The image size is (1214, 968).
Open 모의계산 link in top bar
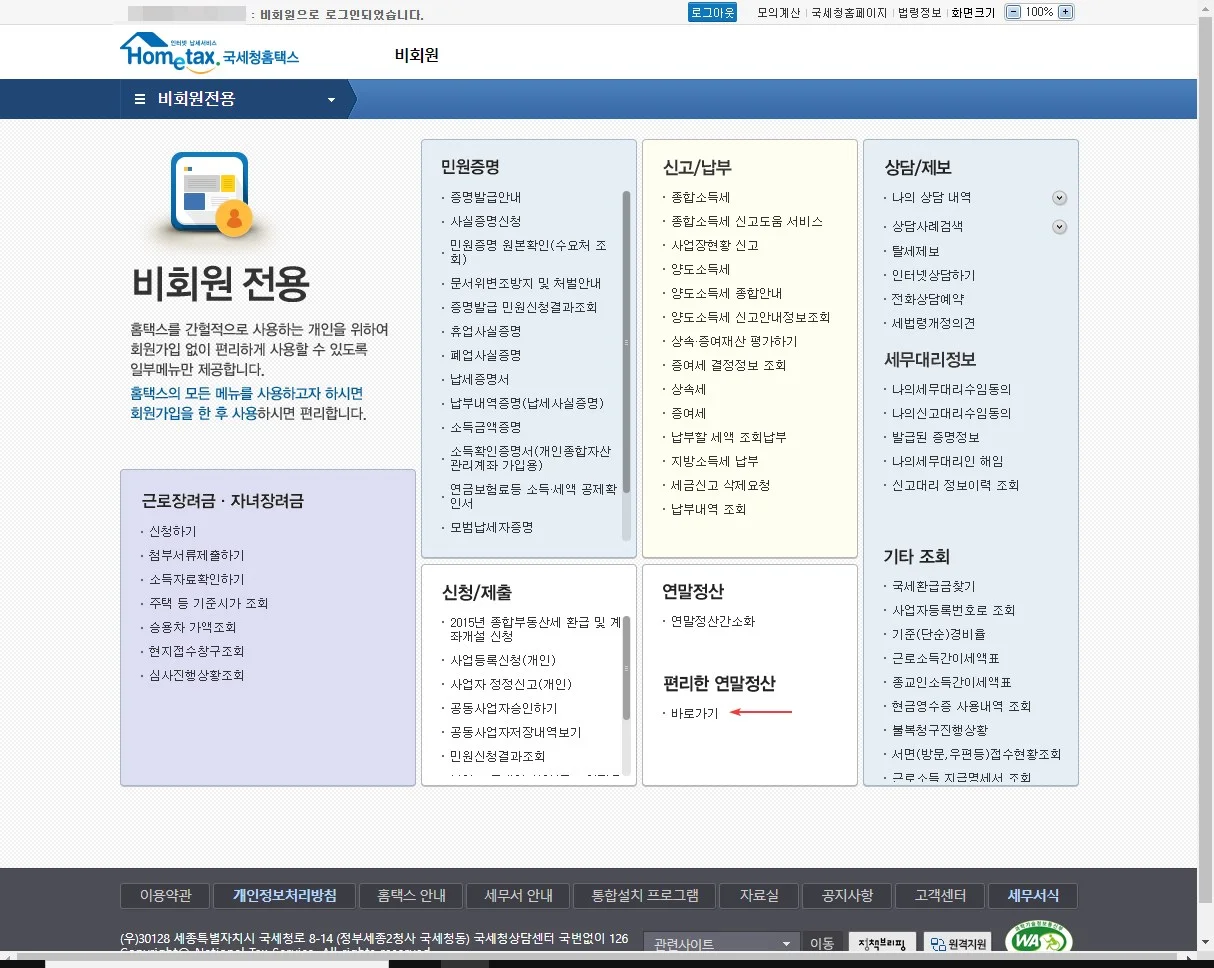(x=778, y=13)
